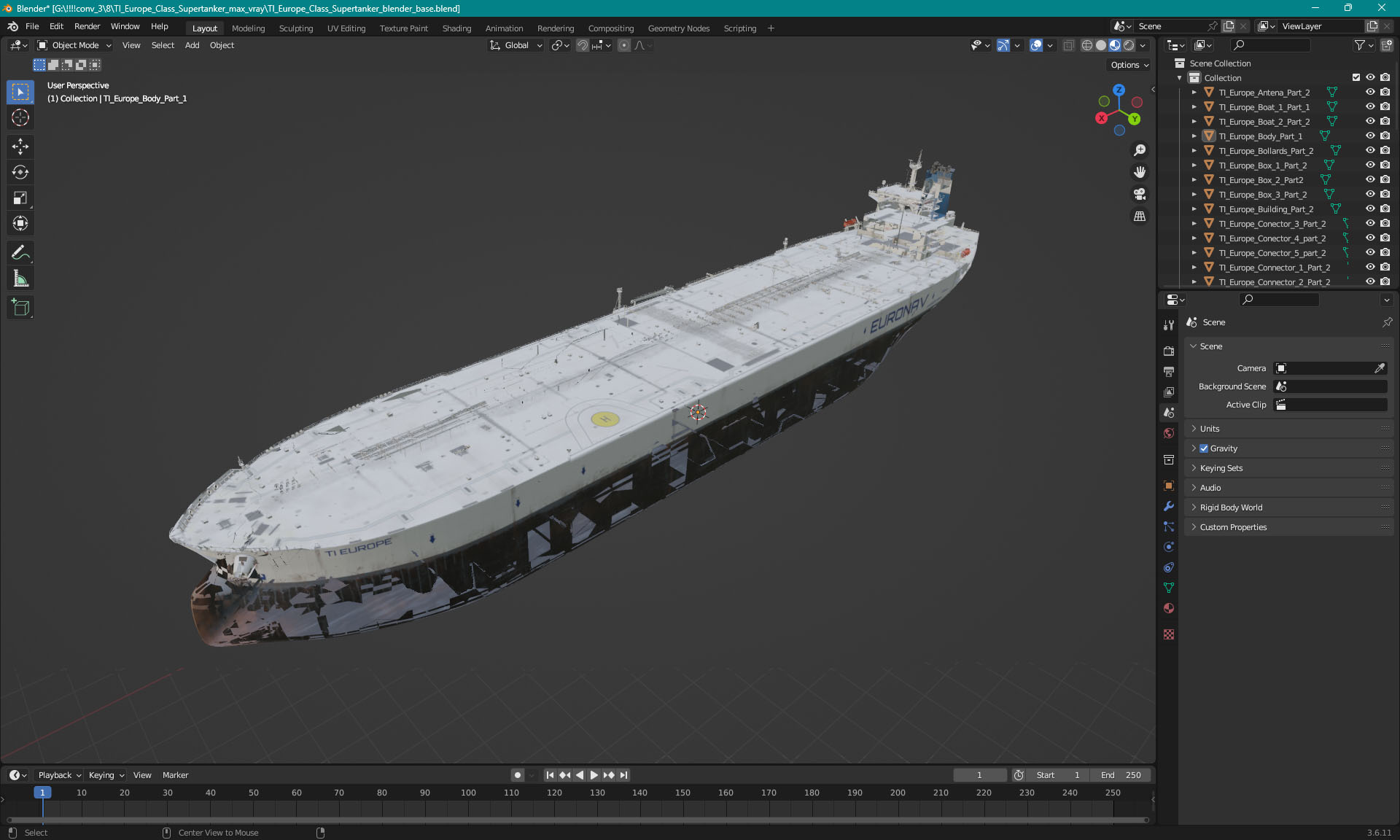Click the frame 1 playhead marker
Image resolution: width=1400 pixels, height=840 pixels.
click(x=42, y=793)
